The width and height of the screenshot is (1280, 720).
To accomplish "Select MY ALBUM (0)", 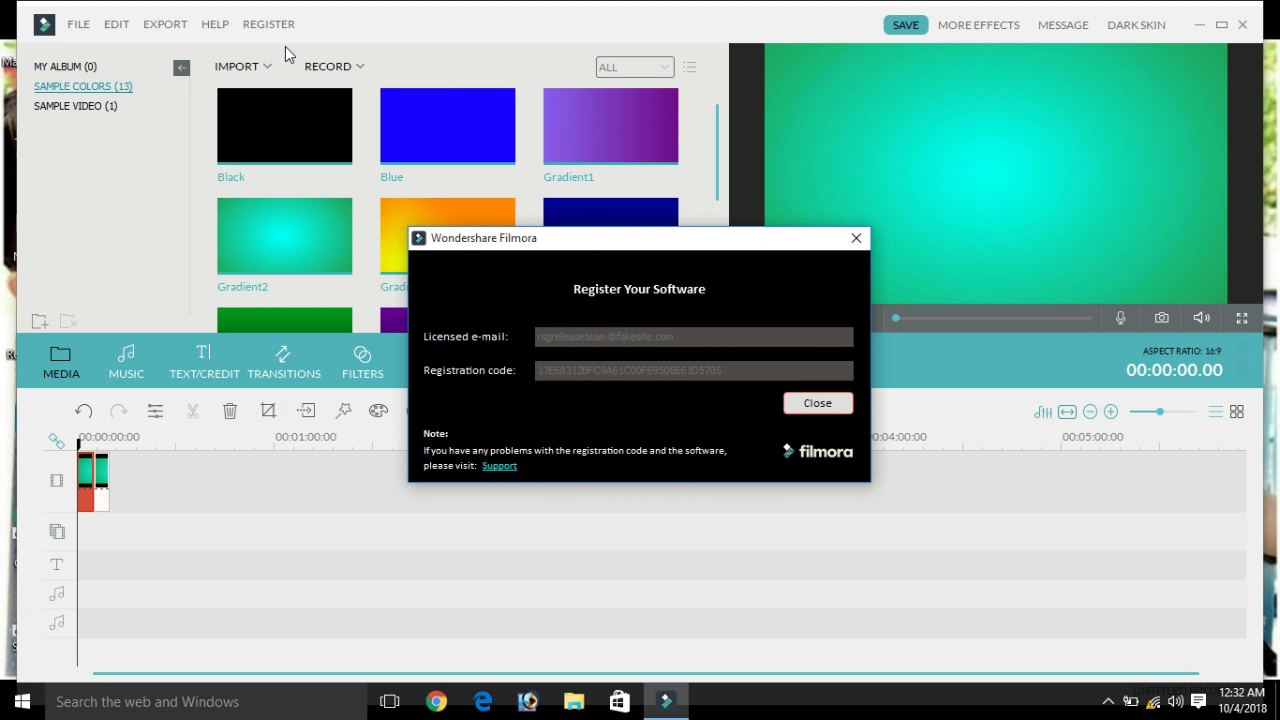I will pyautogui.click(x=65, y=67).
